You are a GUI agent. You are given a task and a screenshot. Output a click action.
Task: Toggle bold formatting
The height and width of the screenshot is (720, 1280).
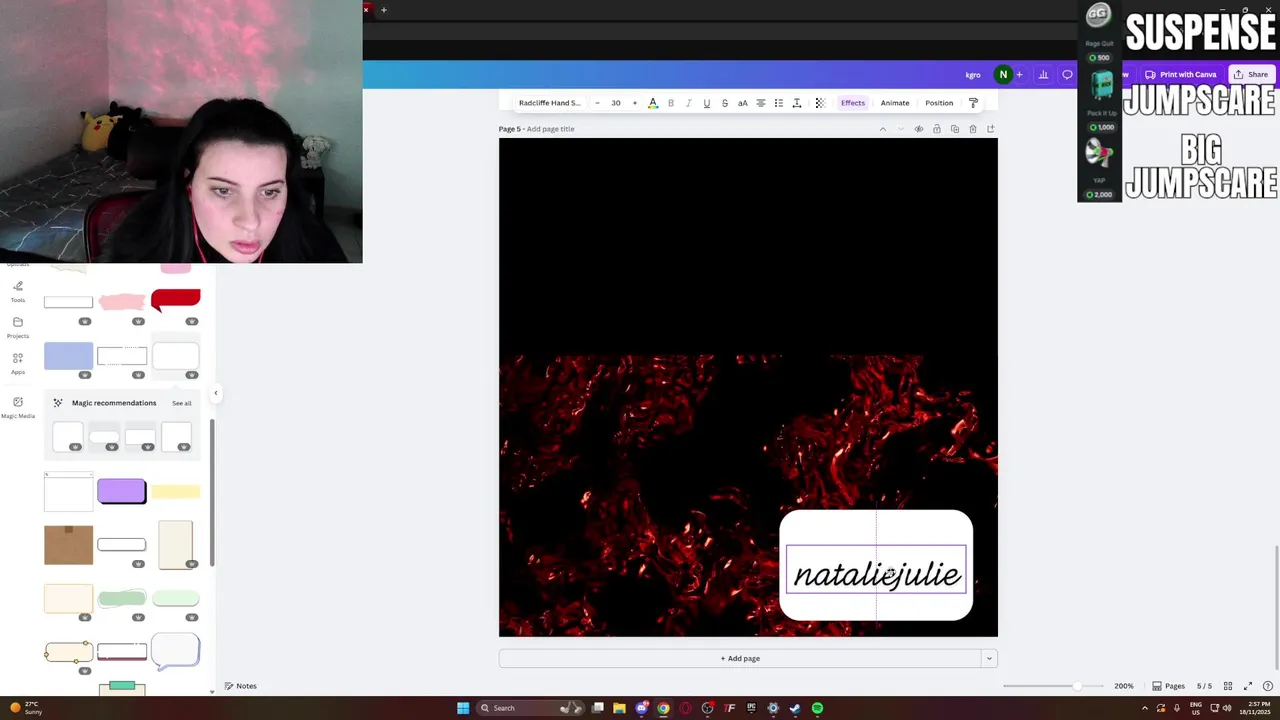(671, 103)
